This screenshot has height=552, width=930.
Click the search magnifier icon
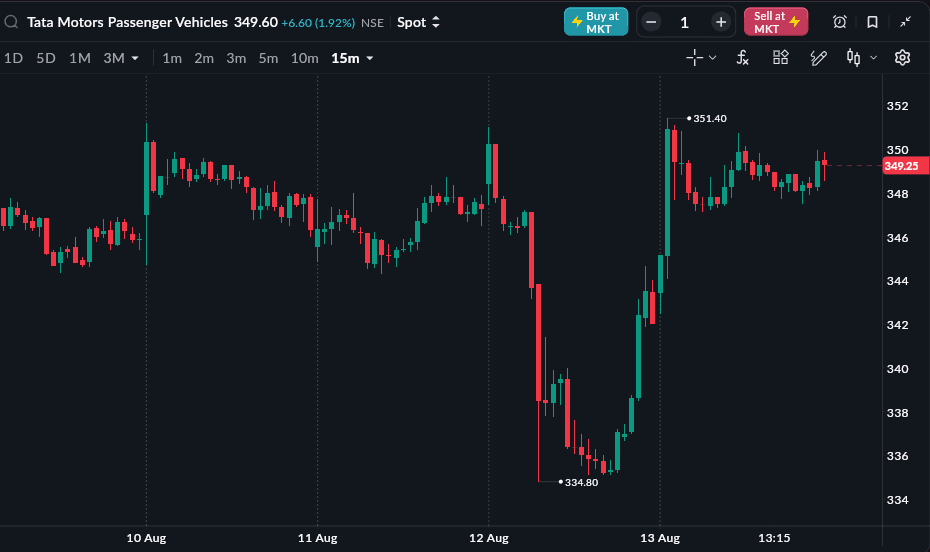(11, 23)
